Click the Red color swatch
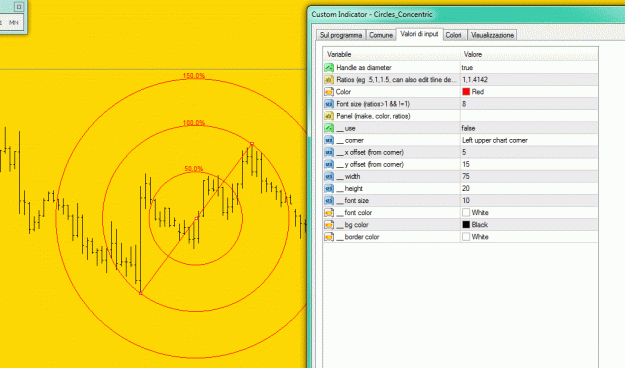This screenshot has height=368, width=625. click(x=466, y=92)
